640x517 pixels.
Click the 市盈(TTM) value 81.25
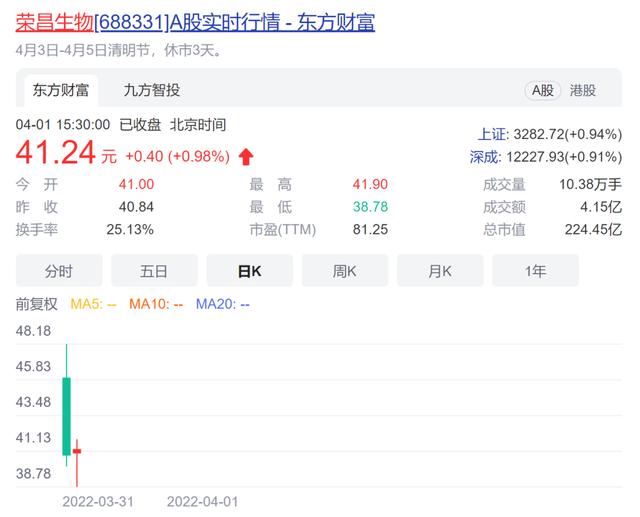(370, 229)
